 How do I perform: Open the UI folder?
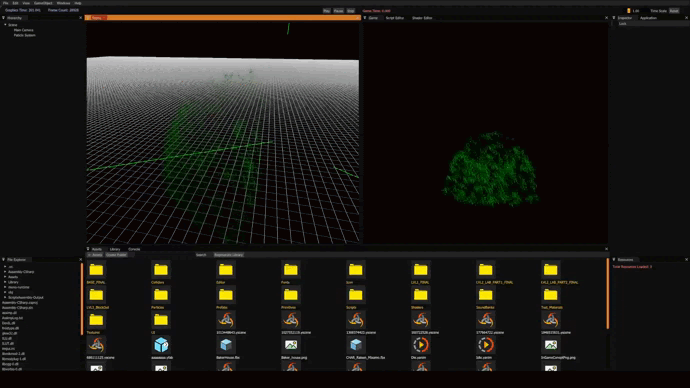(x=161, y=320)
